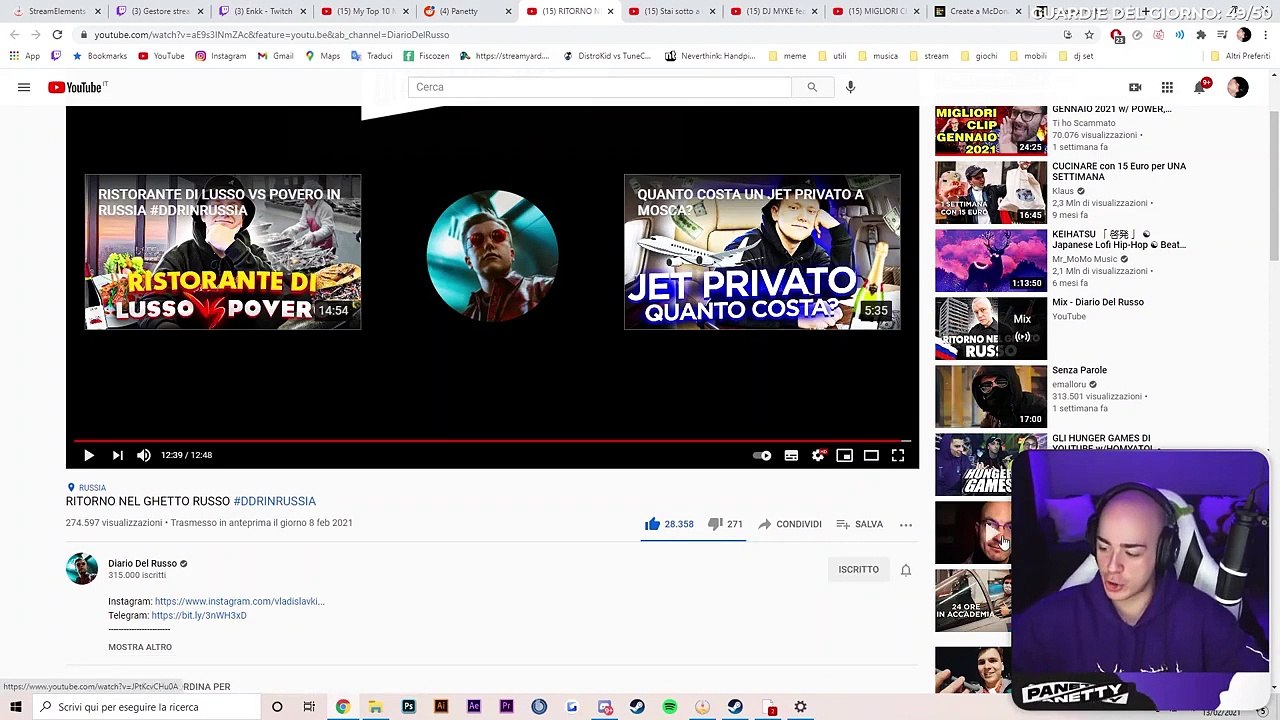
Task: Toggle the ISCRITTO subscription button
Action: point(859,569)
